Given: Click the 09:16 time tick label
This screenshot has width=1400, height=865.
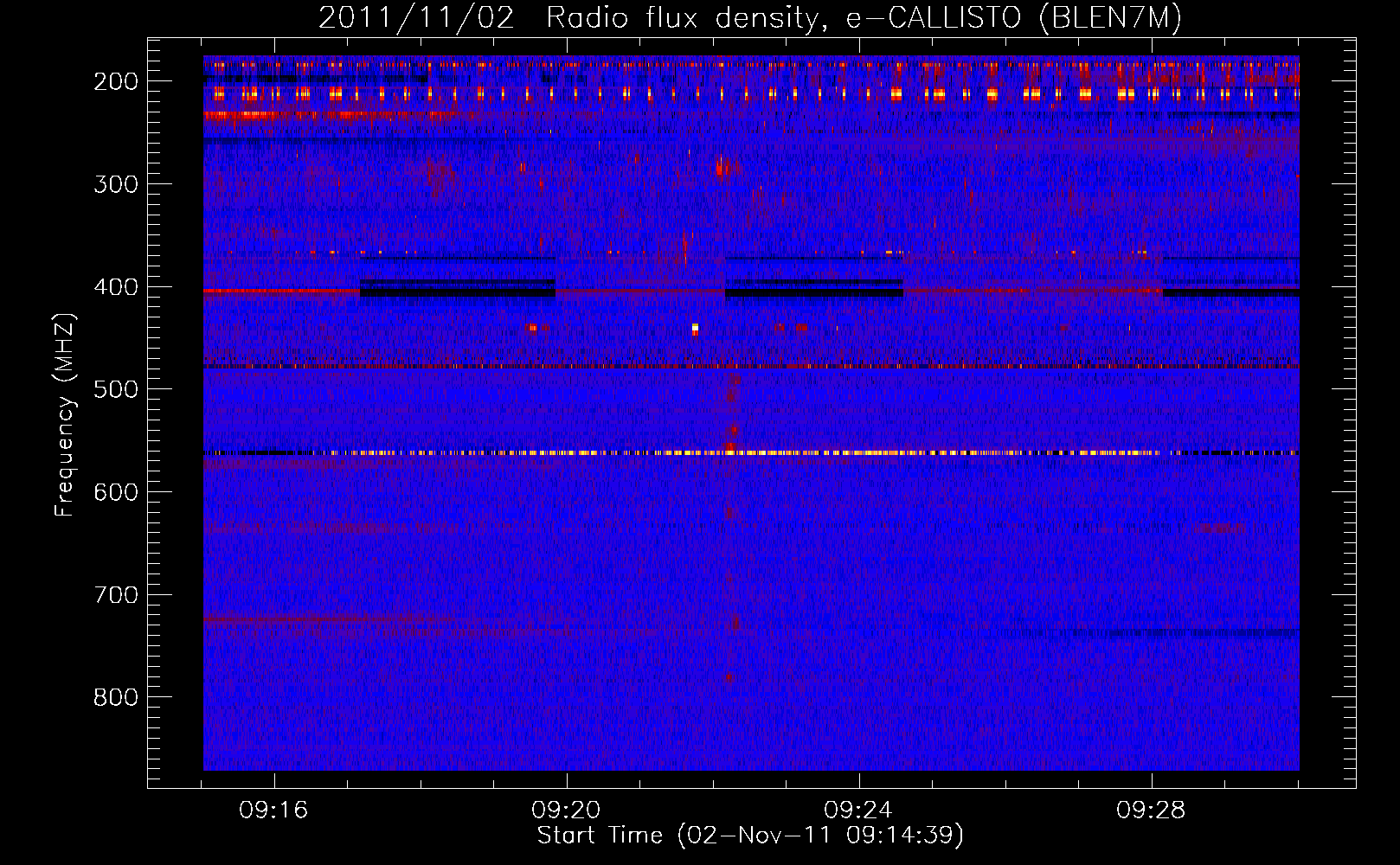Looking at the screenshot, I should click(274, 811).
